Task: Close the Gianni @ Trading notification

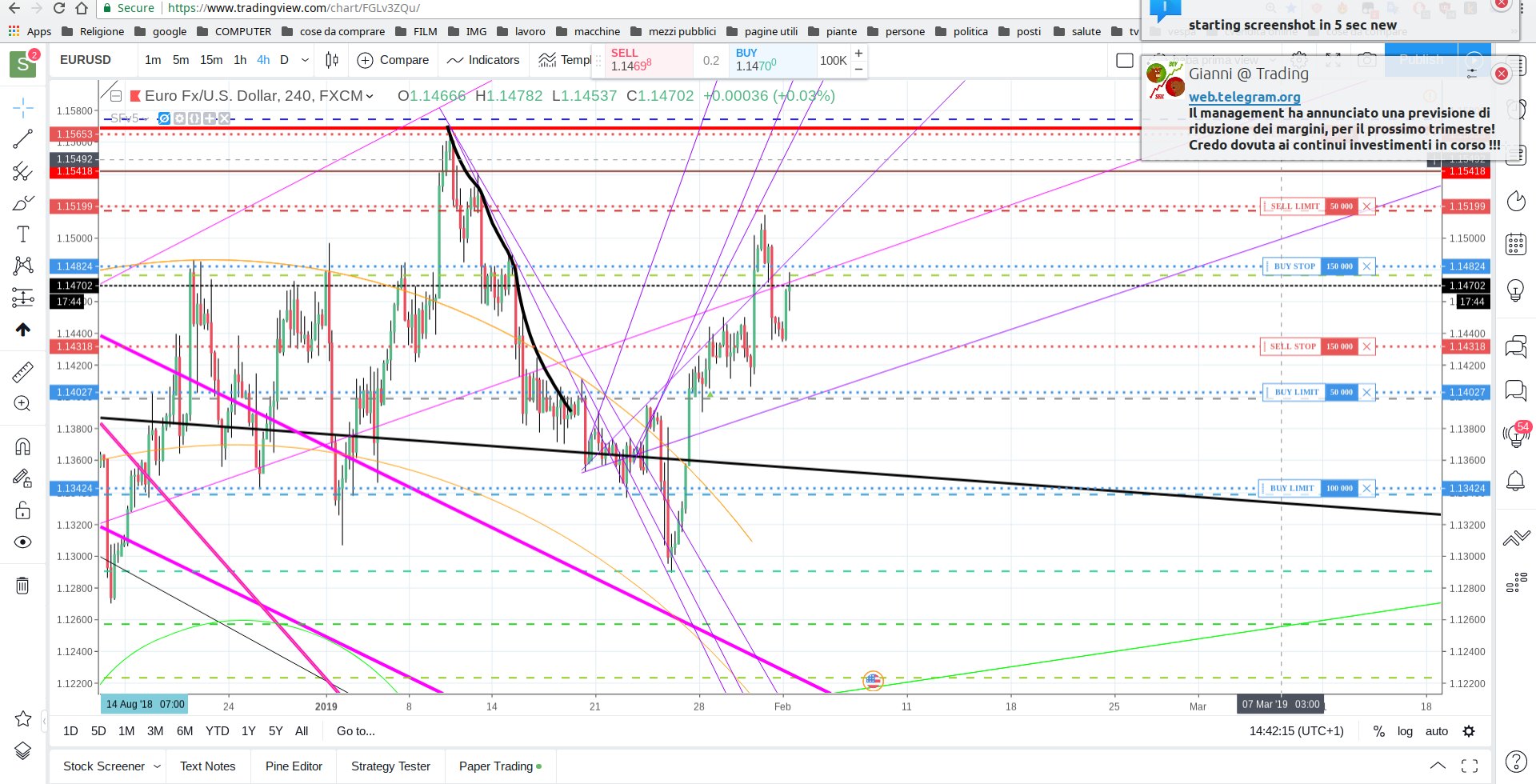Action: [1502, 74]
